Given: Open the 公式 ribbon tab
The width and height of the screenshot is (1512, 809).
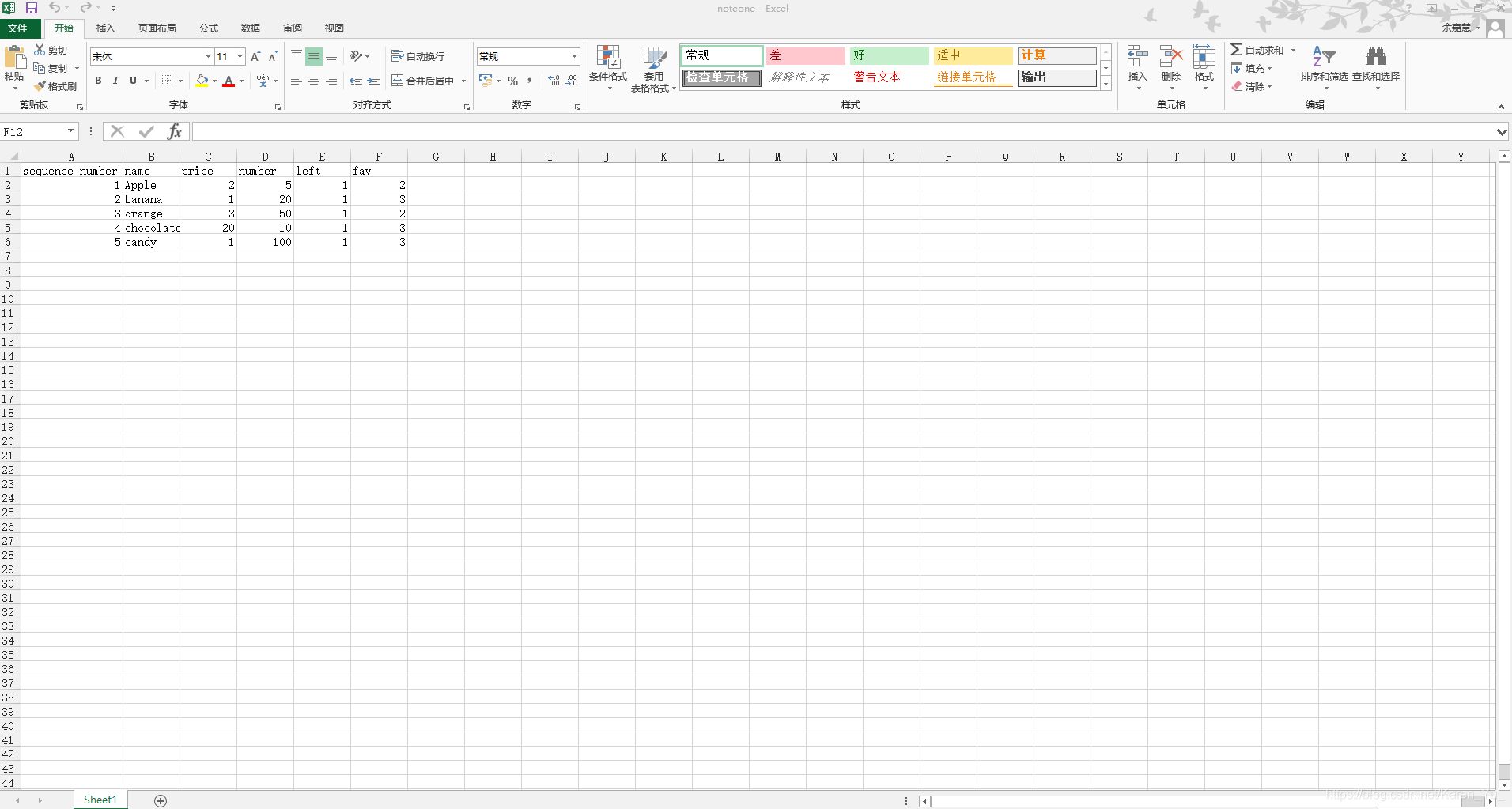Looking at the screenshot, I should click(208, 28).
